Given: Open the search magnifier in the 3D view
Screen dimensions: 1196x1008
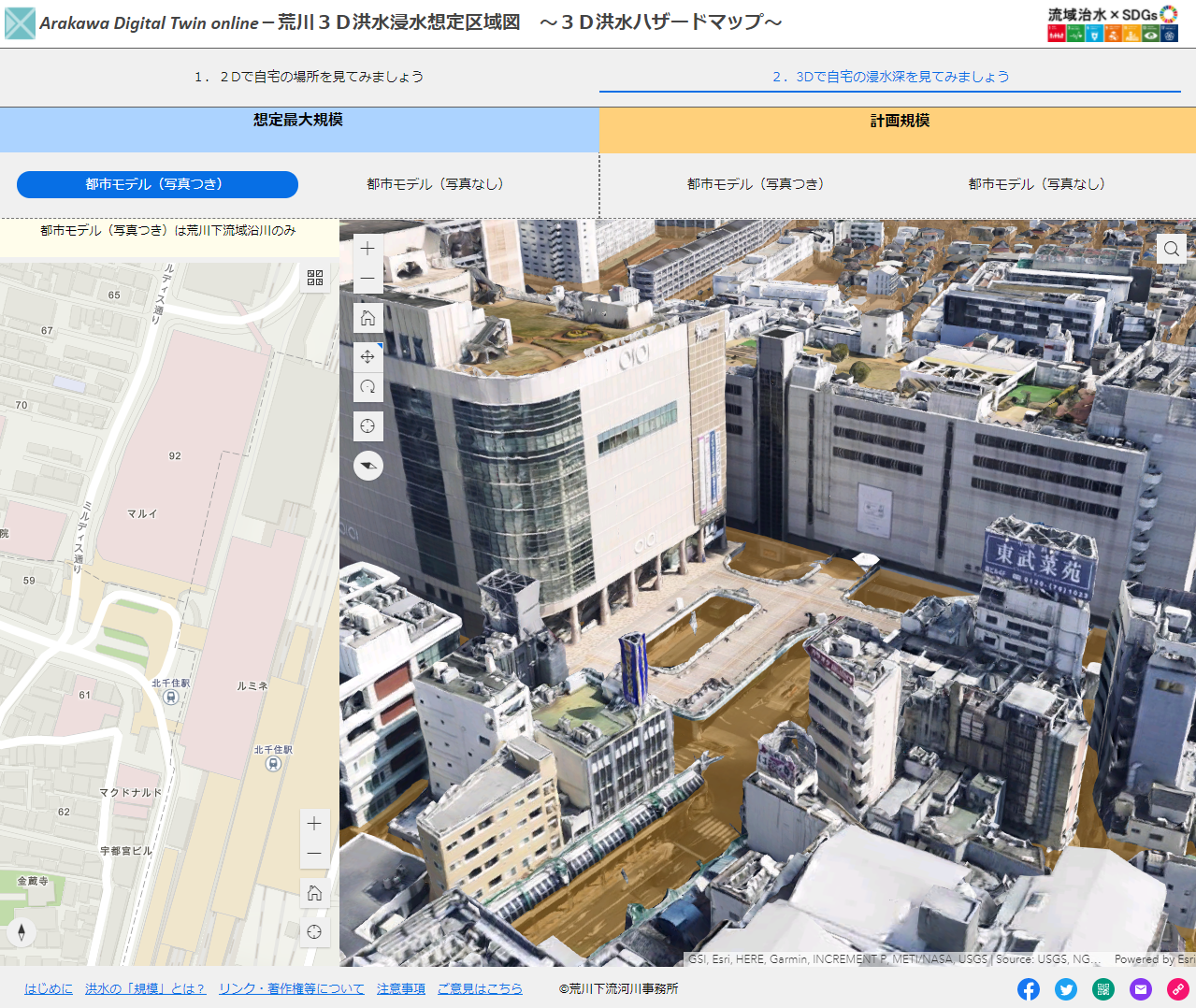Looking at the screenshot, I should (x=1171, y=249).
